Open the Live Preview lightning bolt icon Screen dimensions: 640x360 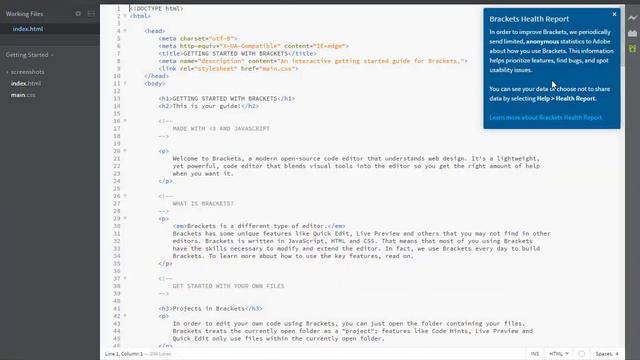point(632,18)
